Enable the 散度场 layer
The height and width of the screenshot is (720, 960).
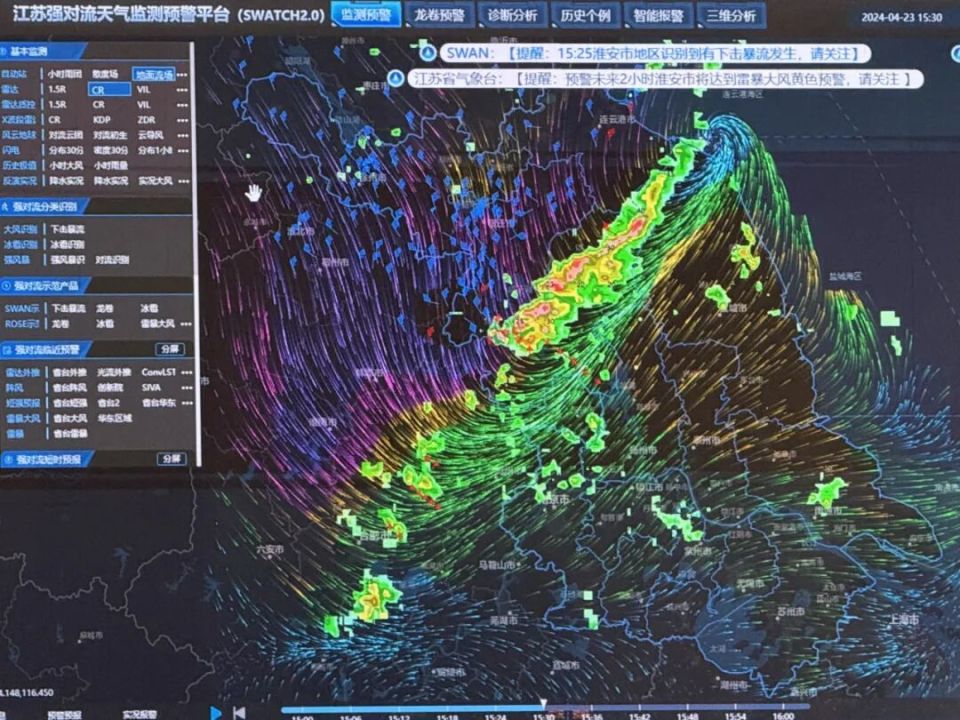pyautogui.click(x=105, y=74)
